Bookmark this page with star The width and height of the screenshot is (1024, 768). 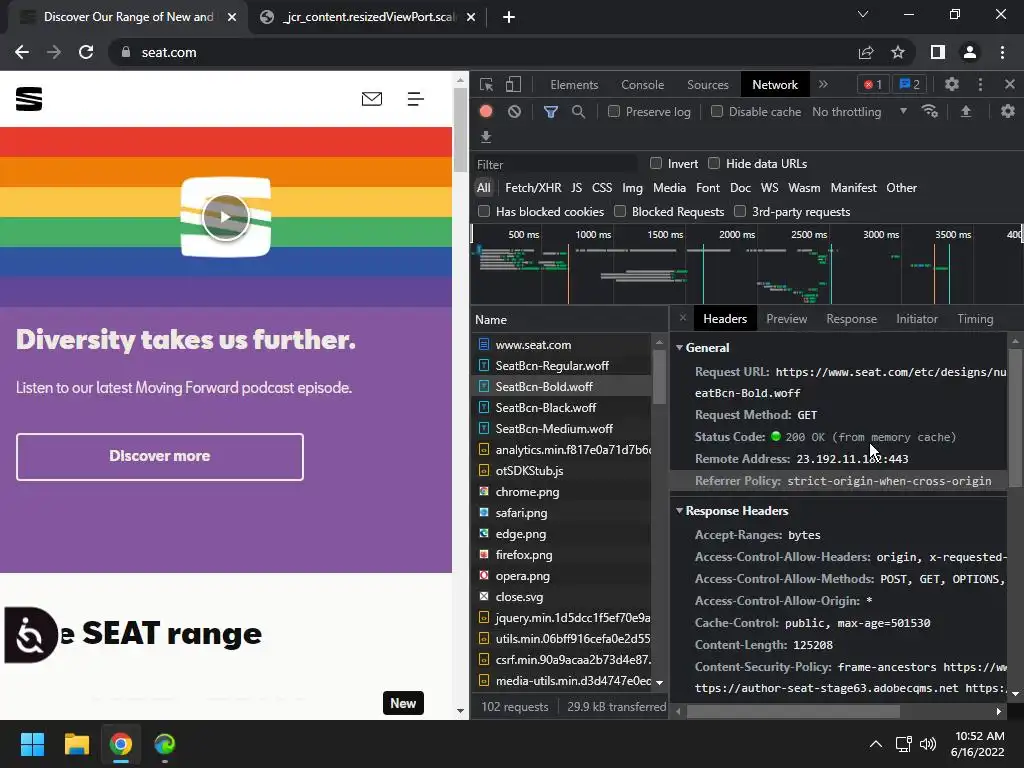898,52
